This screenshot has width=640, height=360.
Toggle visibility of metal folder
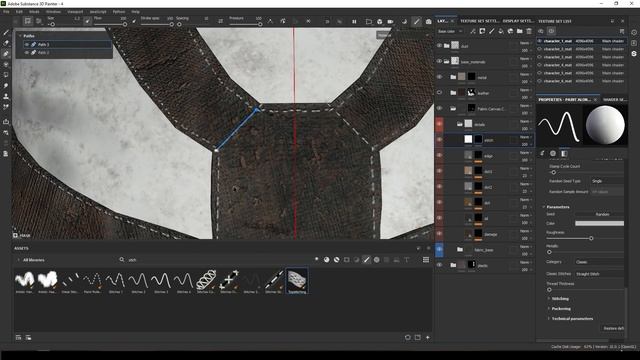tap(439, 77)
